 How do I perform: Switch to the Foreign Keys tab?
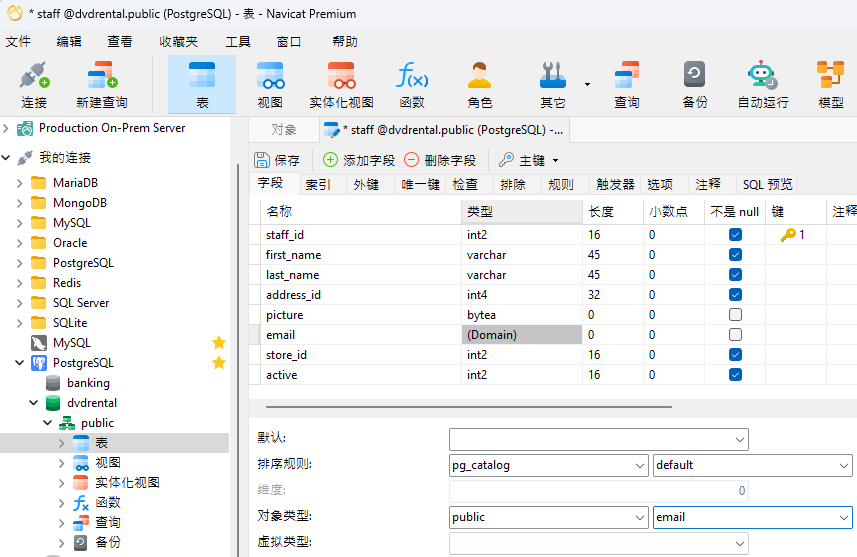(x=366, y=184)
